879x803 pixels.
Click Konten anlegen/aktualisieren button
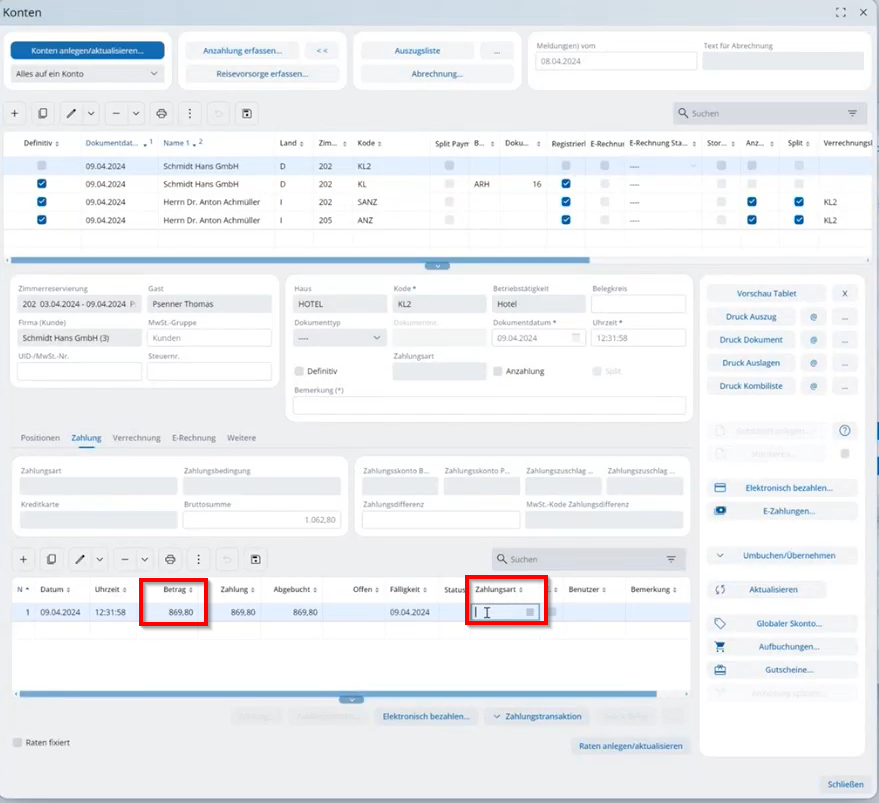pyautogui.click(x=87, y=50)
